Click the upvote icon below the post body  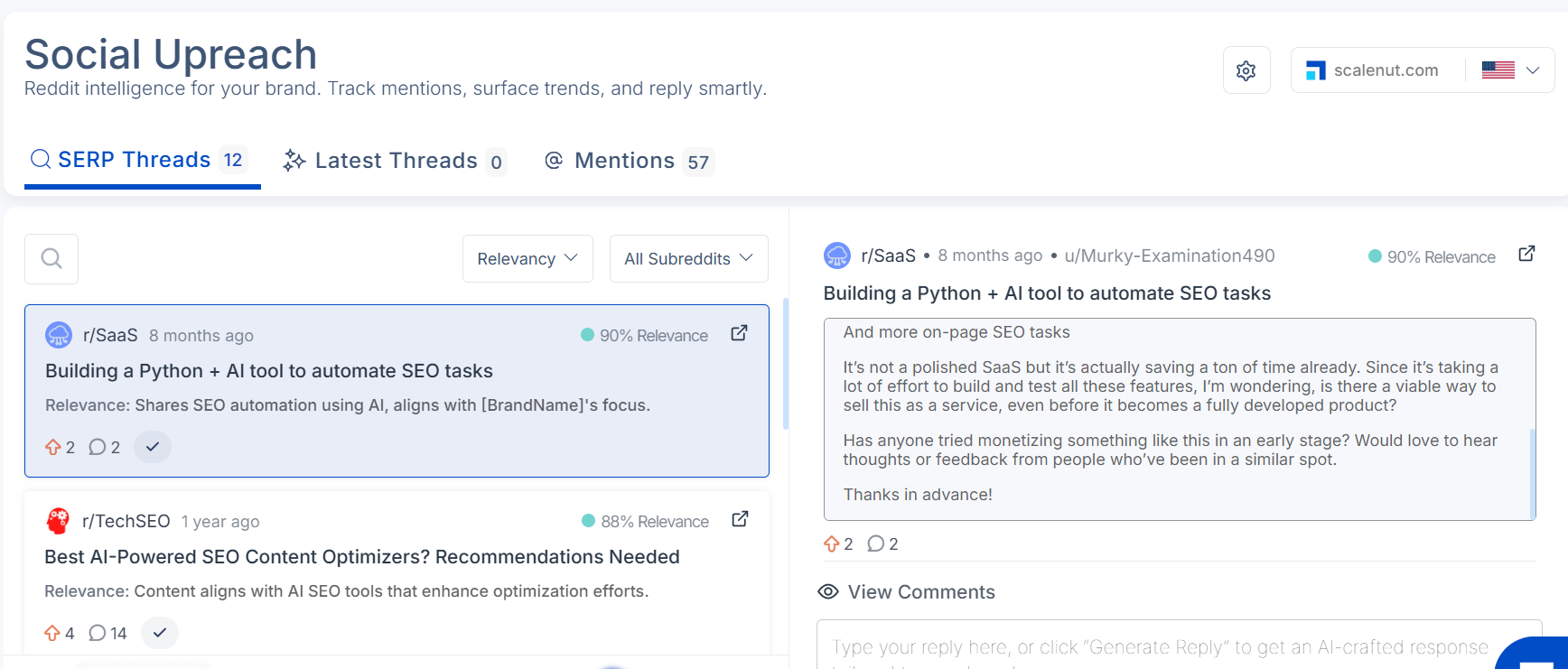pyautogui.click(x=832, y=544)
